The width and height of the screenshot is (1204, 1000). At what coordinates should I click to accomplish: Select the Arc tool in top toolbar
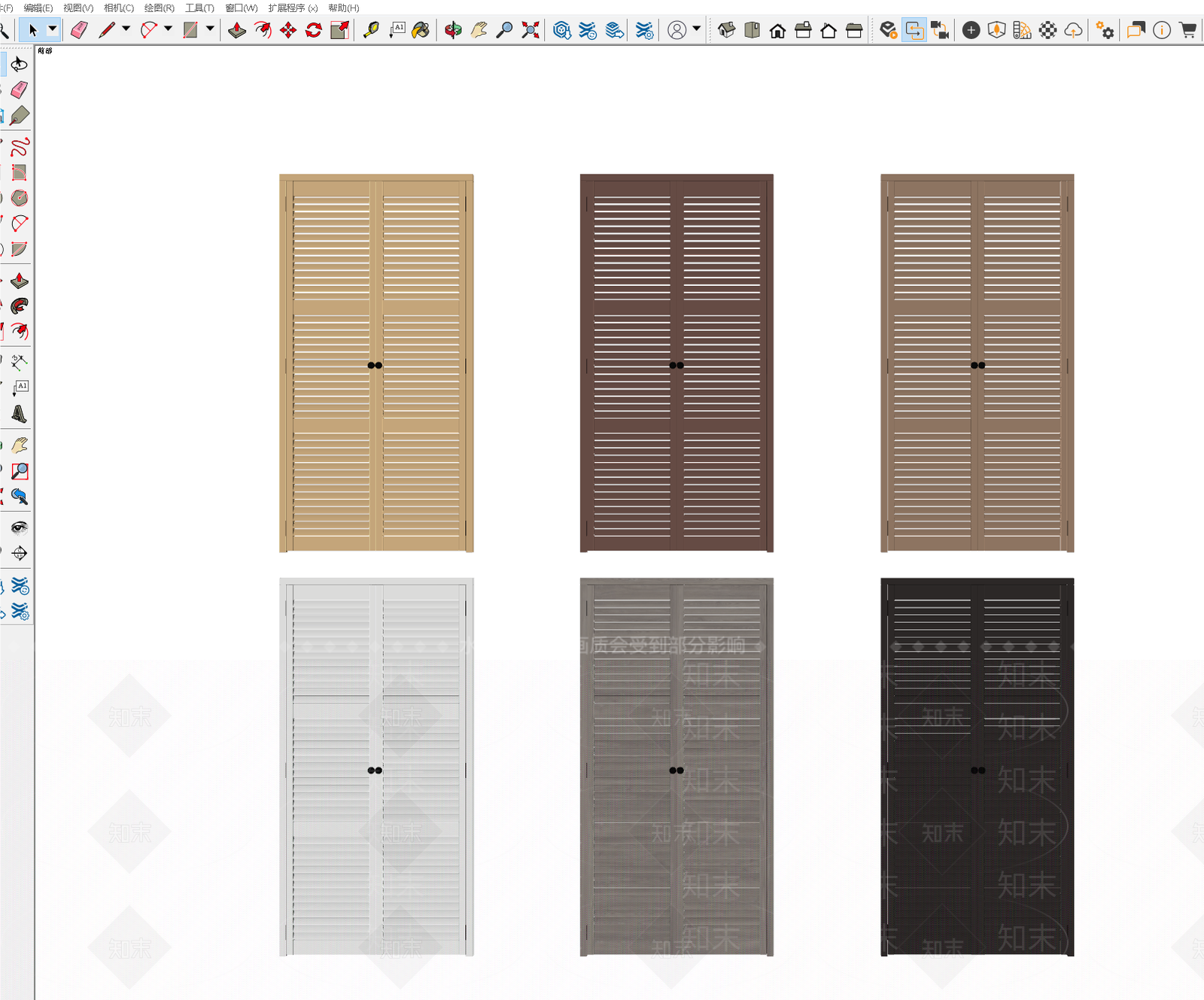149,30
